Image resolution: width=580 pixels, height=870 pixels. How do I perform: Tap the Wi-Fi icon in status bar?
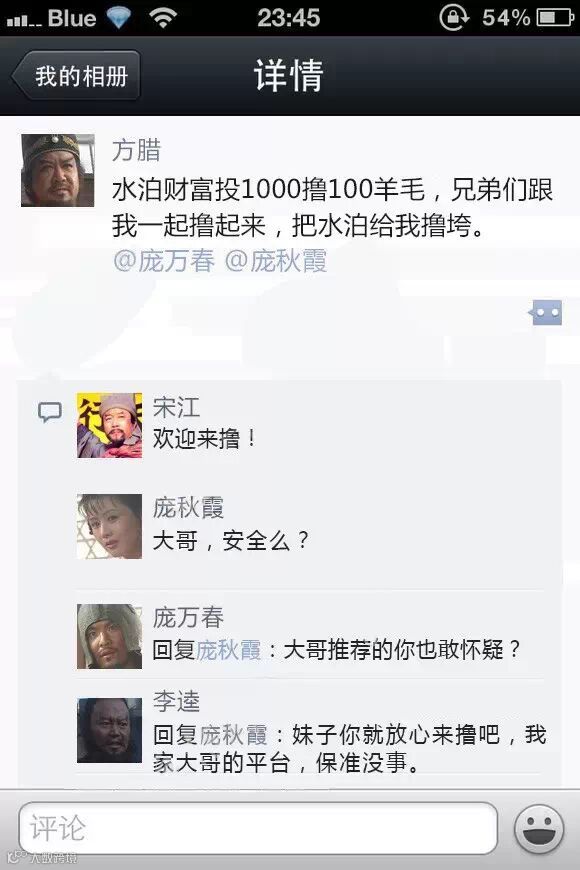(163, 18)
